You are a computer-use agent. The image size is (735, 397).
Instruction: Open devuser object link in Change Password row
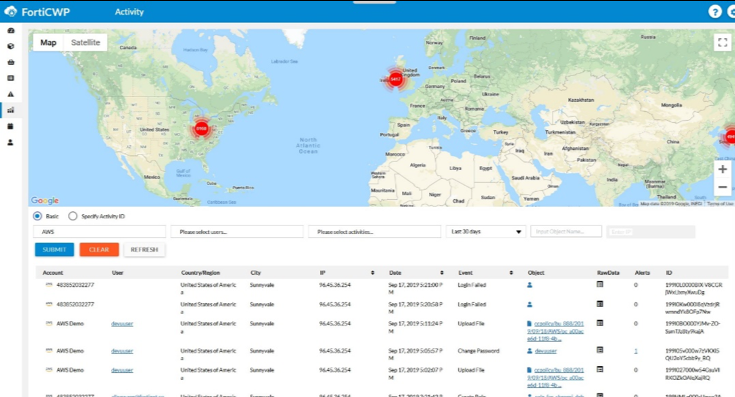tap(546, 351)
